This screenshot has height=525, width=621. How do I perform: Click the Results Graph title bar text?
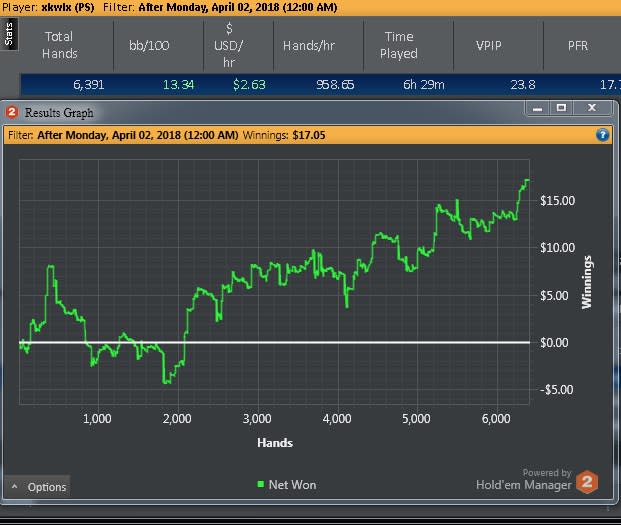click(x=59, y=113)
